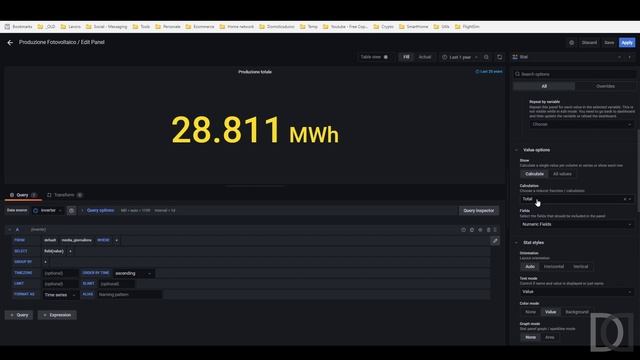This screenshot has width=640, height=360.
Task: Click the Stat visualization icon
Action: (x=515, y=57)
